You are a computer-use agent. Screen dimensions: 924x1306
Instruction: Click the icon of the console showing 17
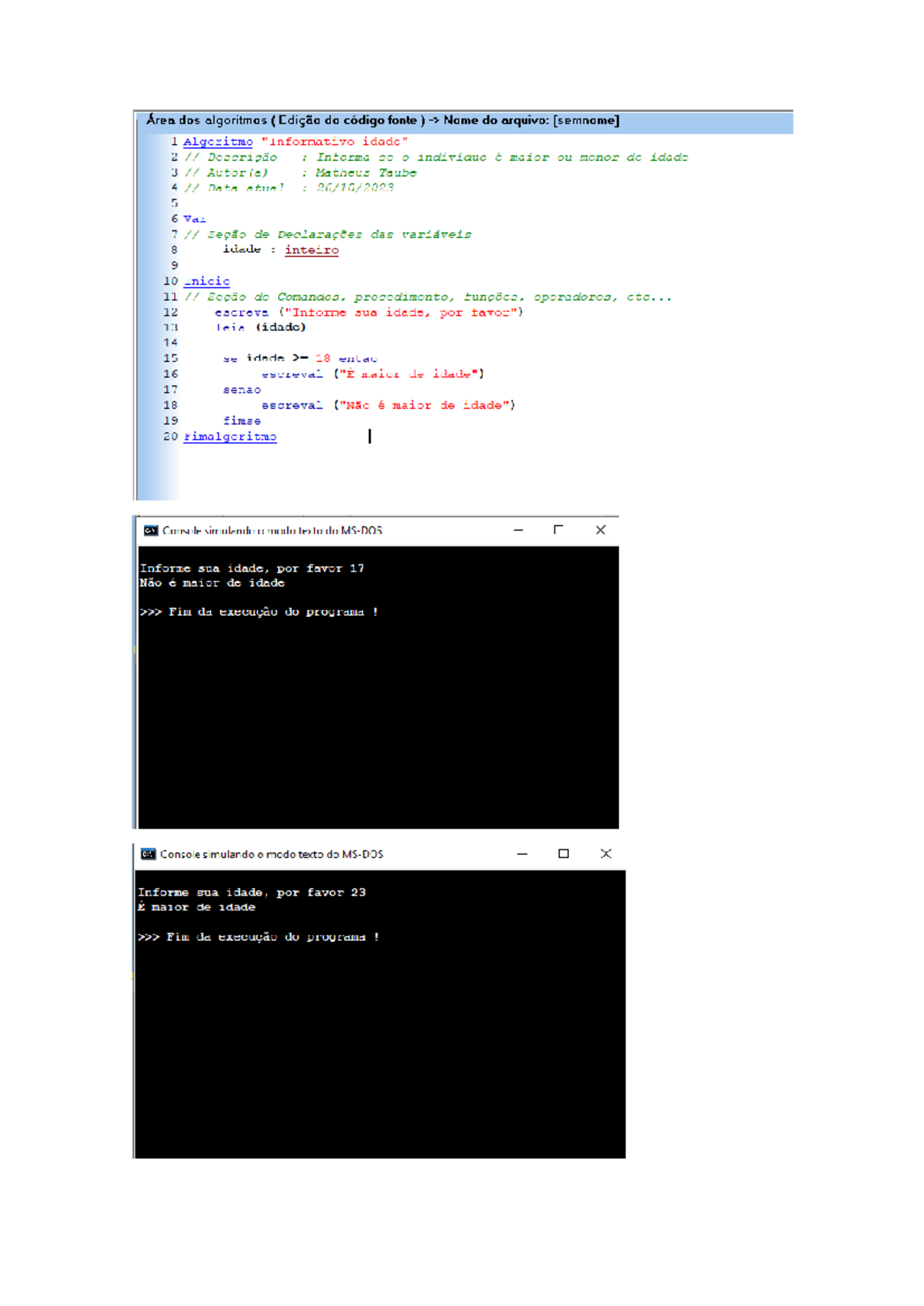coord(151,531)
